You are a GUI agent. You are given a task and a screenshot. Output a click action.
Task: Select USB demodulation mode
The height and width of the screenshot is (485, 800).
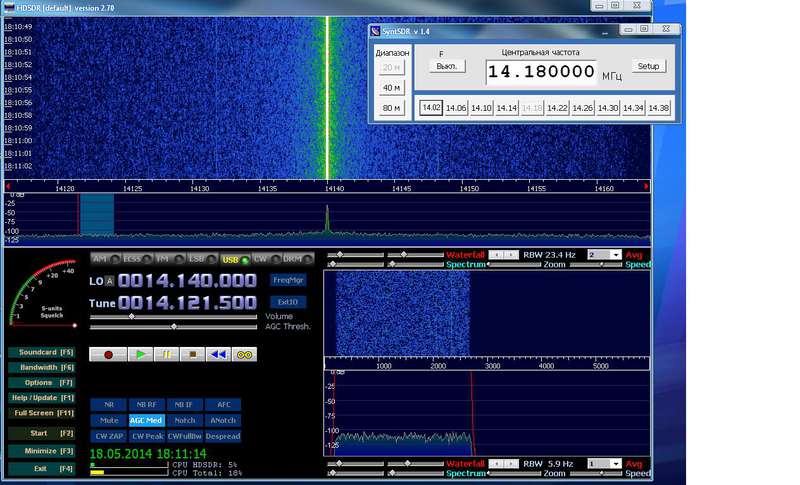[x=235, y=260]
